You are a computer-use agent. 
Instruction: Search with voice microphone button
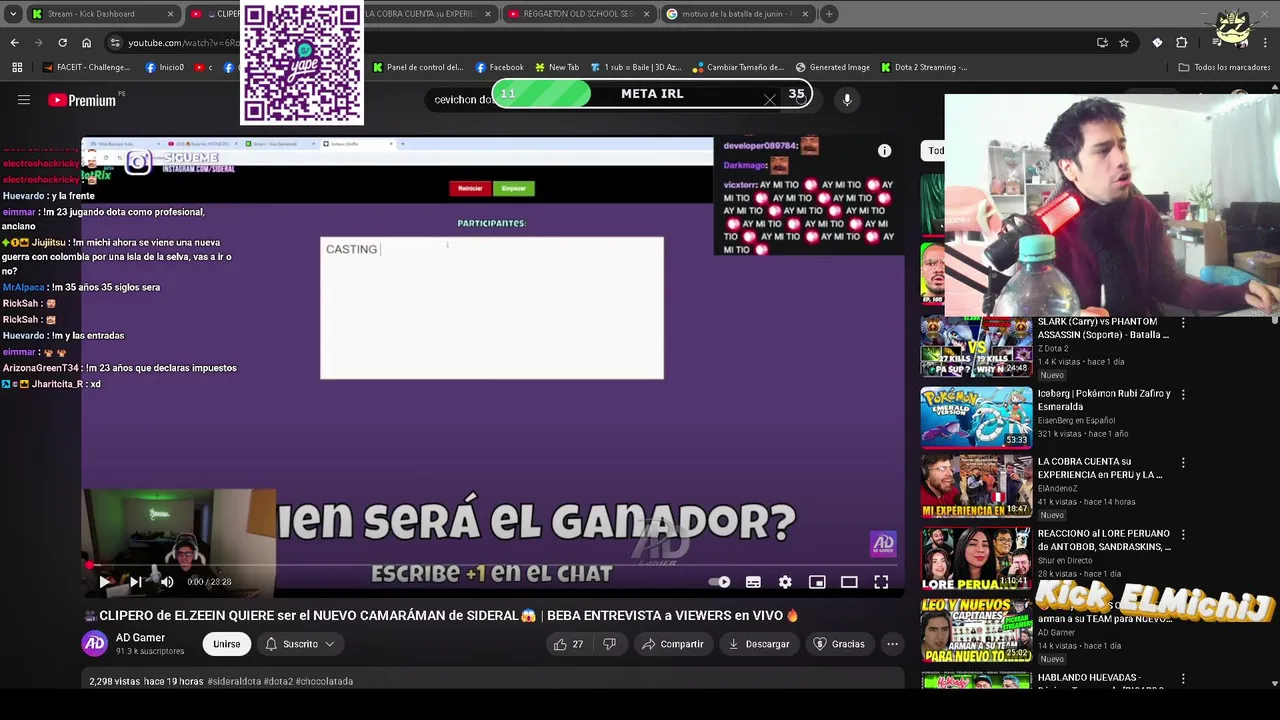point(847,100)
